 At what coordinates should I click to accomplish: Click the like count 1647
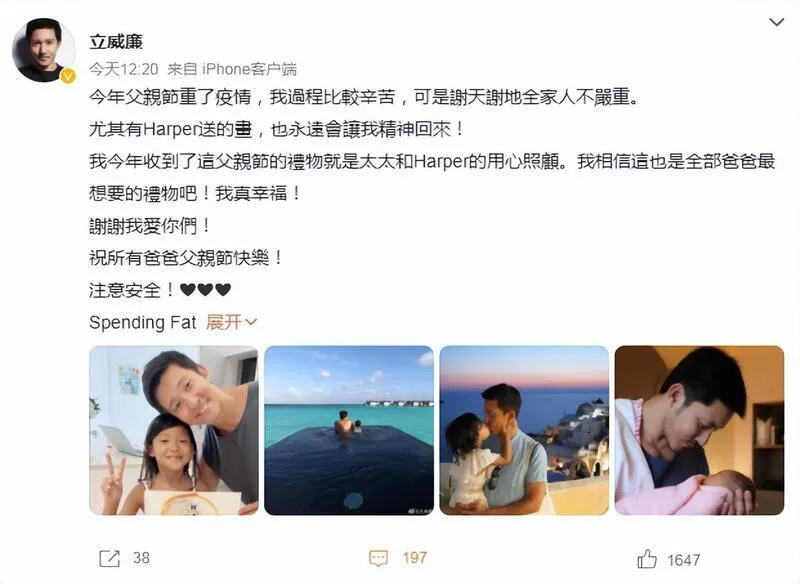(684, 560)
